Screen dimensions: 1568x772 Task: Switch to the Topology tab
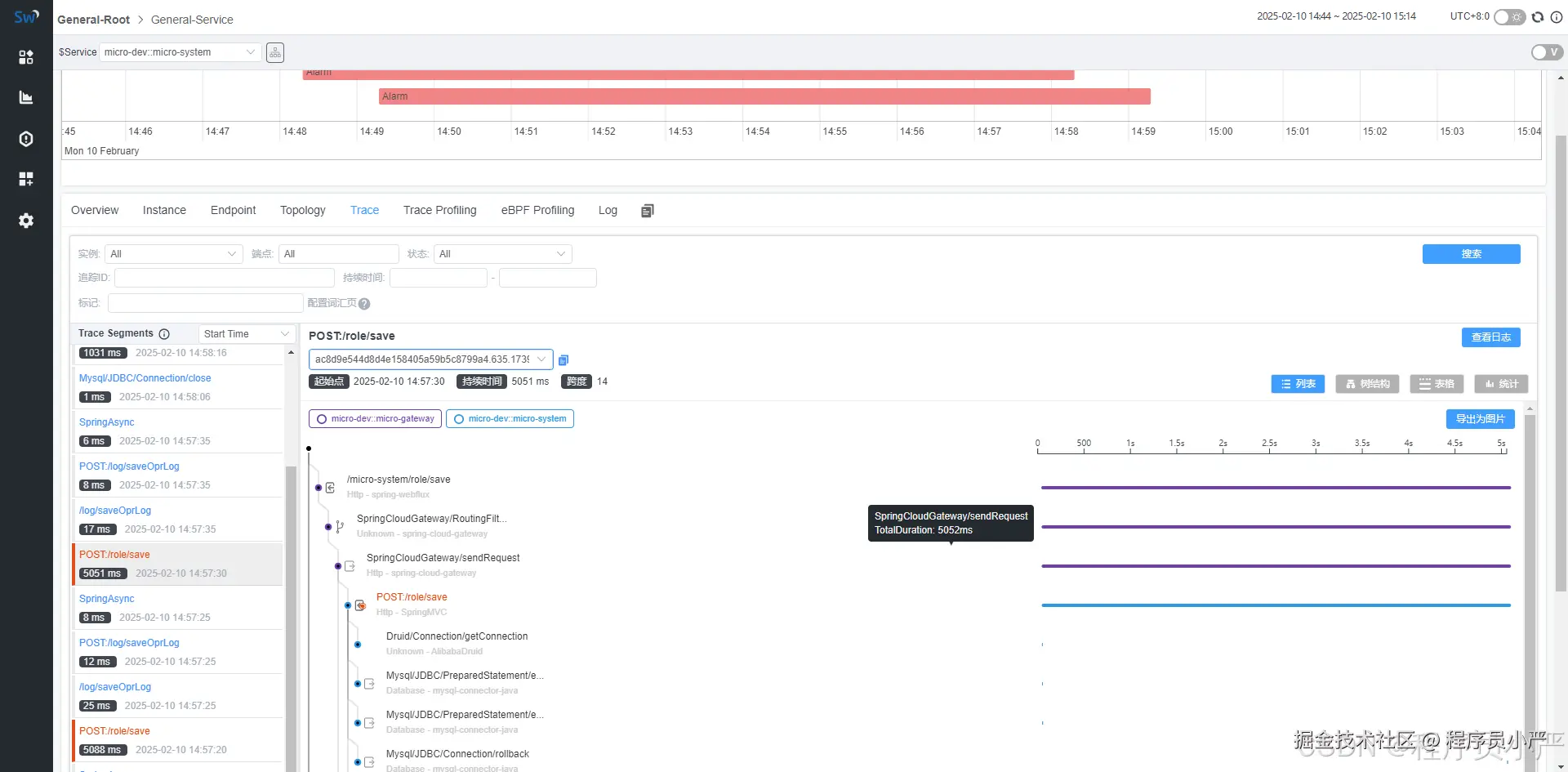(303, 211)
